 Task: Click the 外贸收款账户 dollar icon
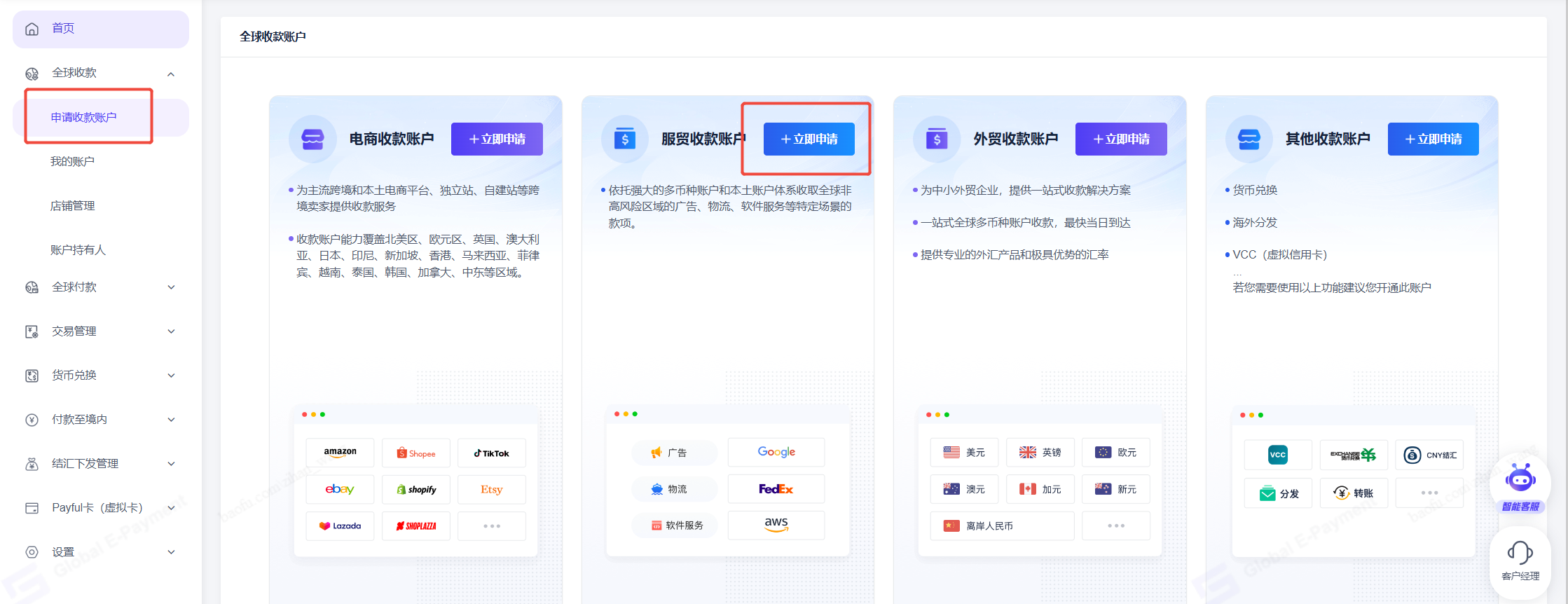coord(936,139)
